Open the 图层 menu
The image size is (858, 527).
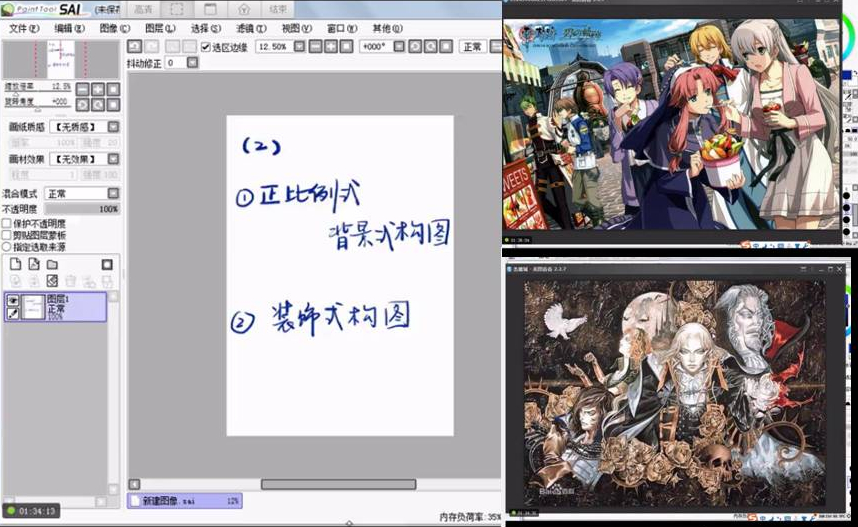click(160, 28)
